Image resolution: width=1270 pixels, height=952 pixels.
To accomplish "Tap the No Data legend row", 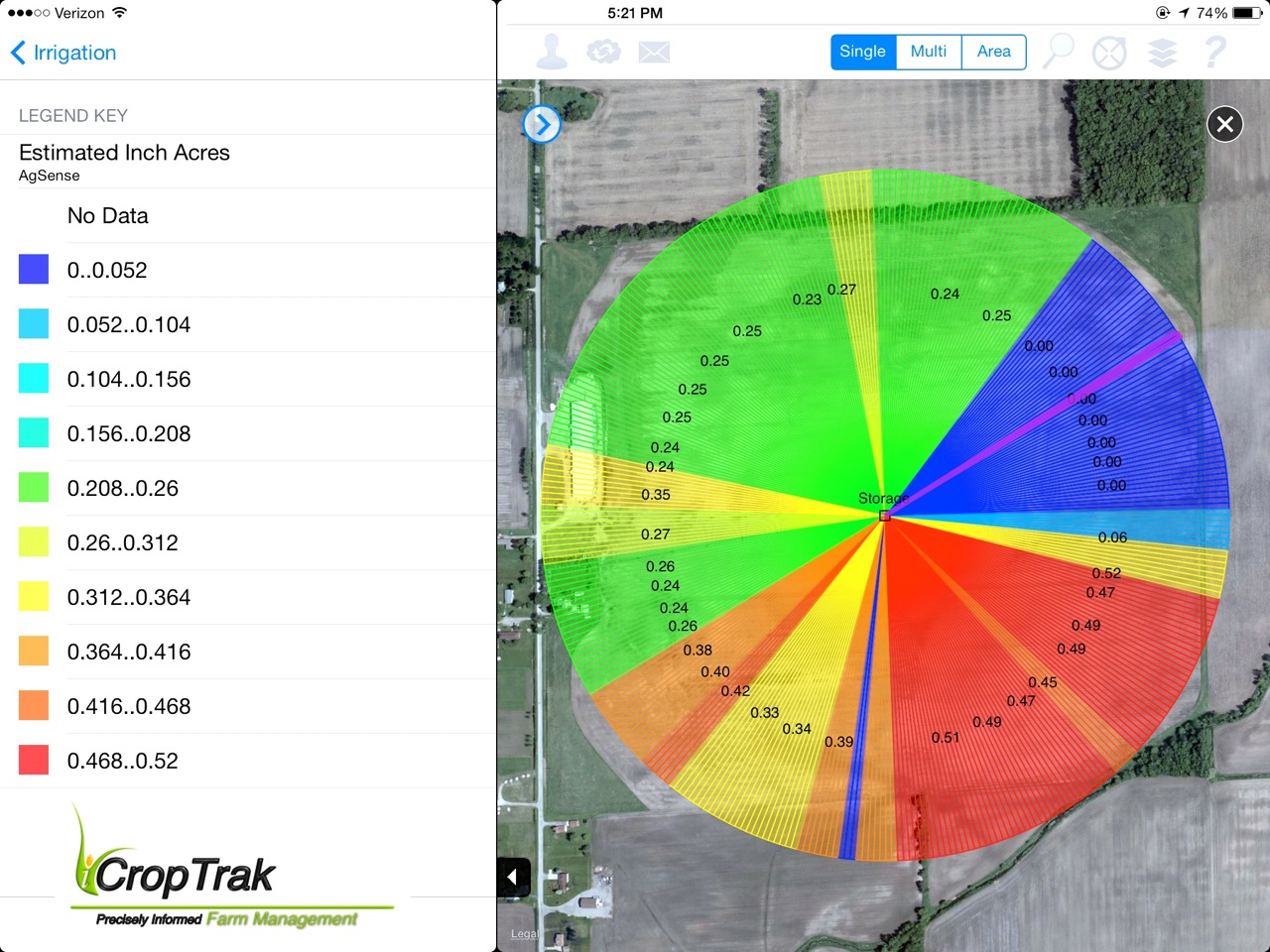I will point(107,216).
